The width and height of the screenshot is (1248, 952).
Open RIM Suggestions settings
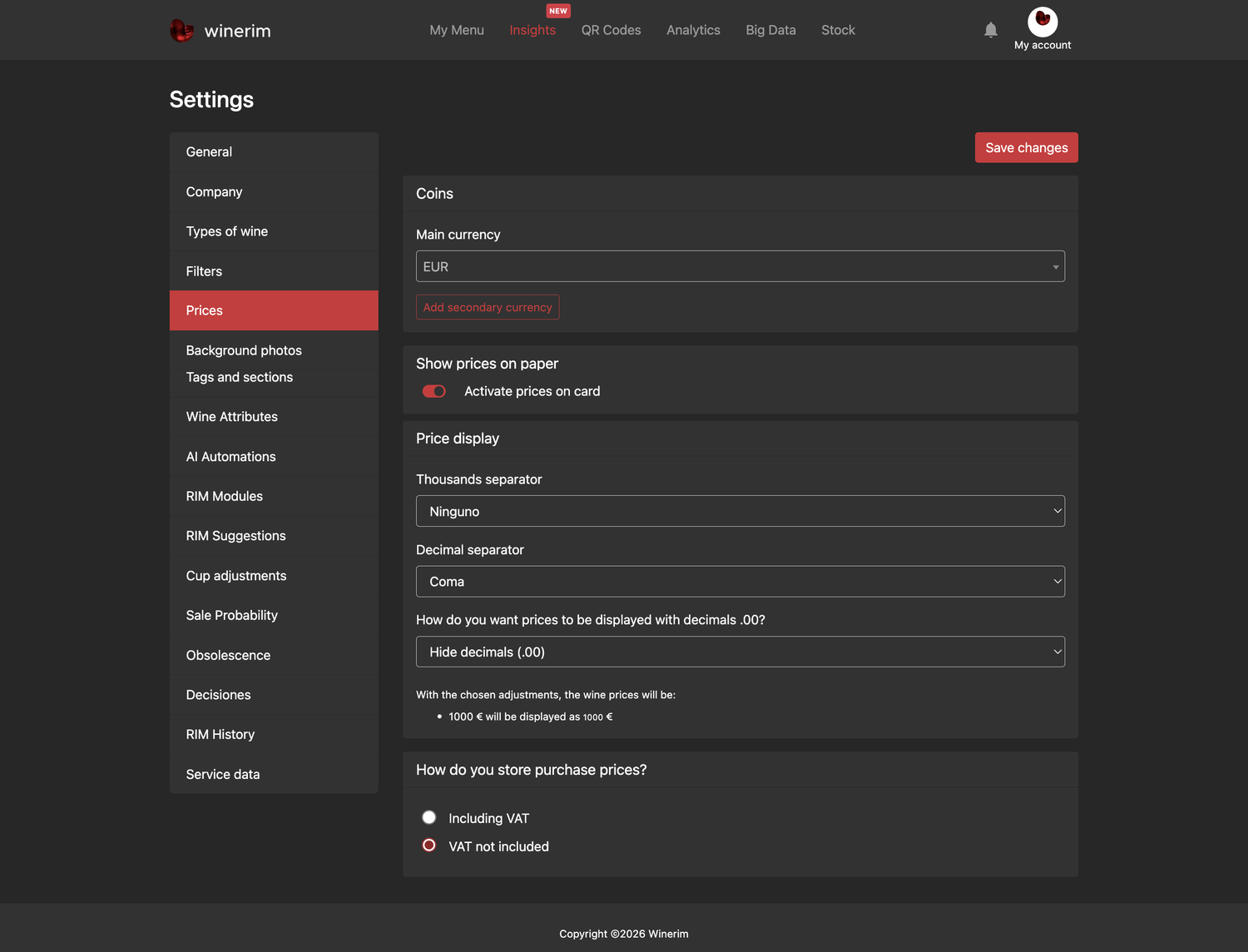[x=274, y=536]
